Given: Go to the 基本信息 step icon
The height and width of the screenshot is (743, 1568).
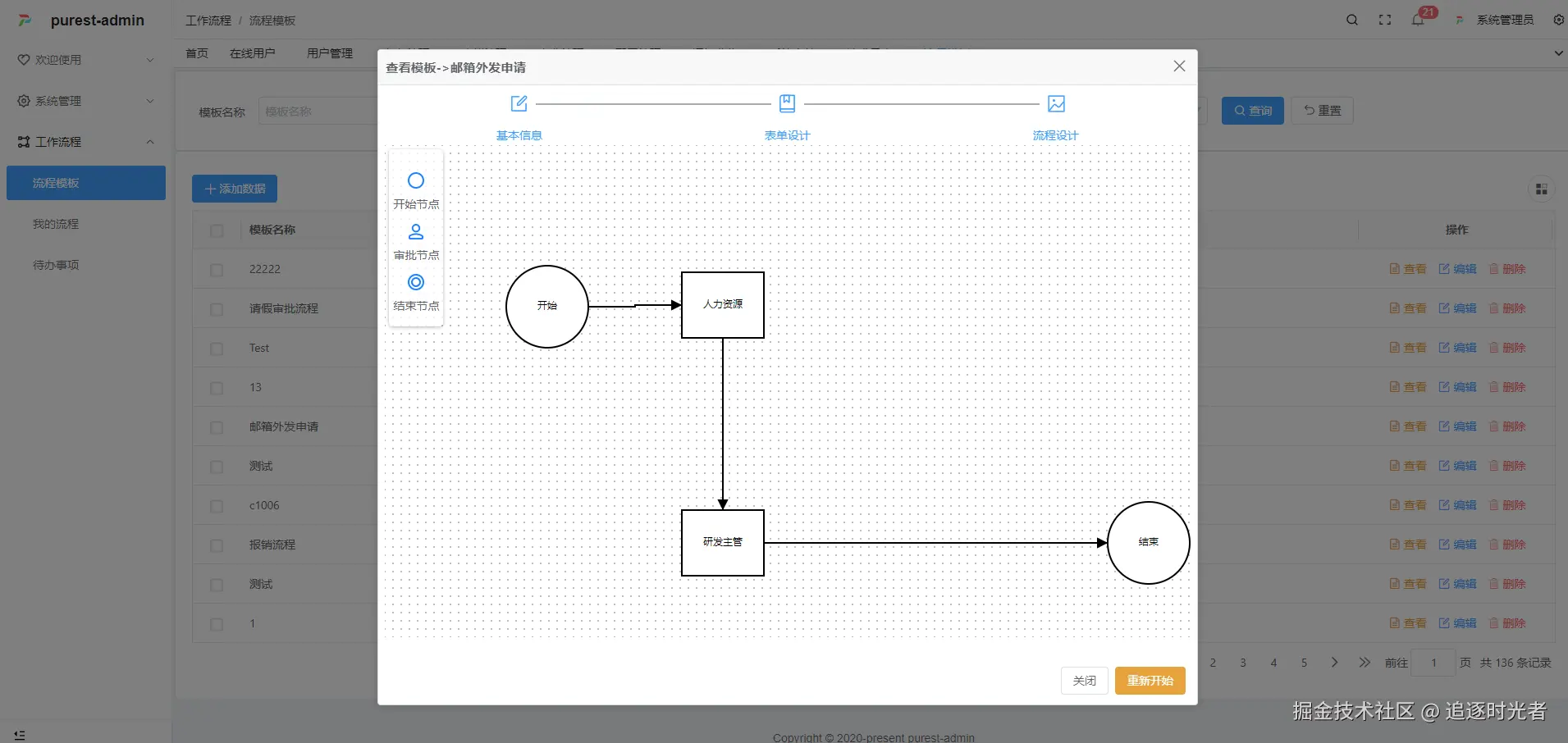Looking at the screenshot, I should [x=519, y=104].
